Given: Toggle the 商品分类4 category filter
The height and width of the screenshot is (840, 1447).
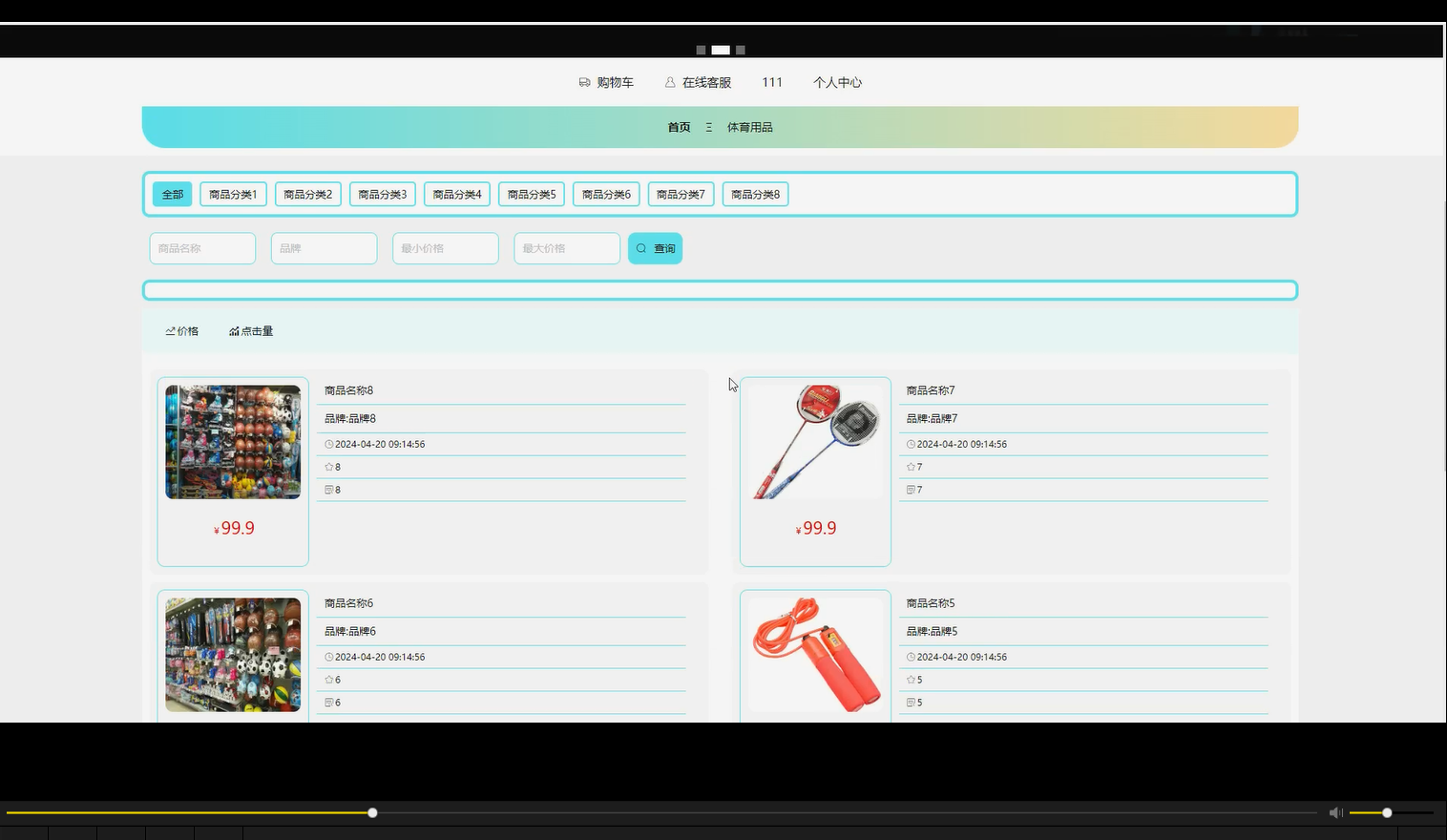Looking at the screenshot, I should (456, 194).
